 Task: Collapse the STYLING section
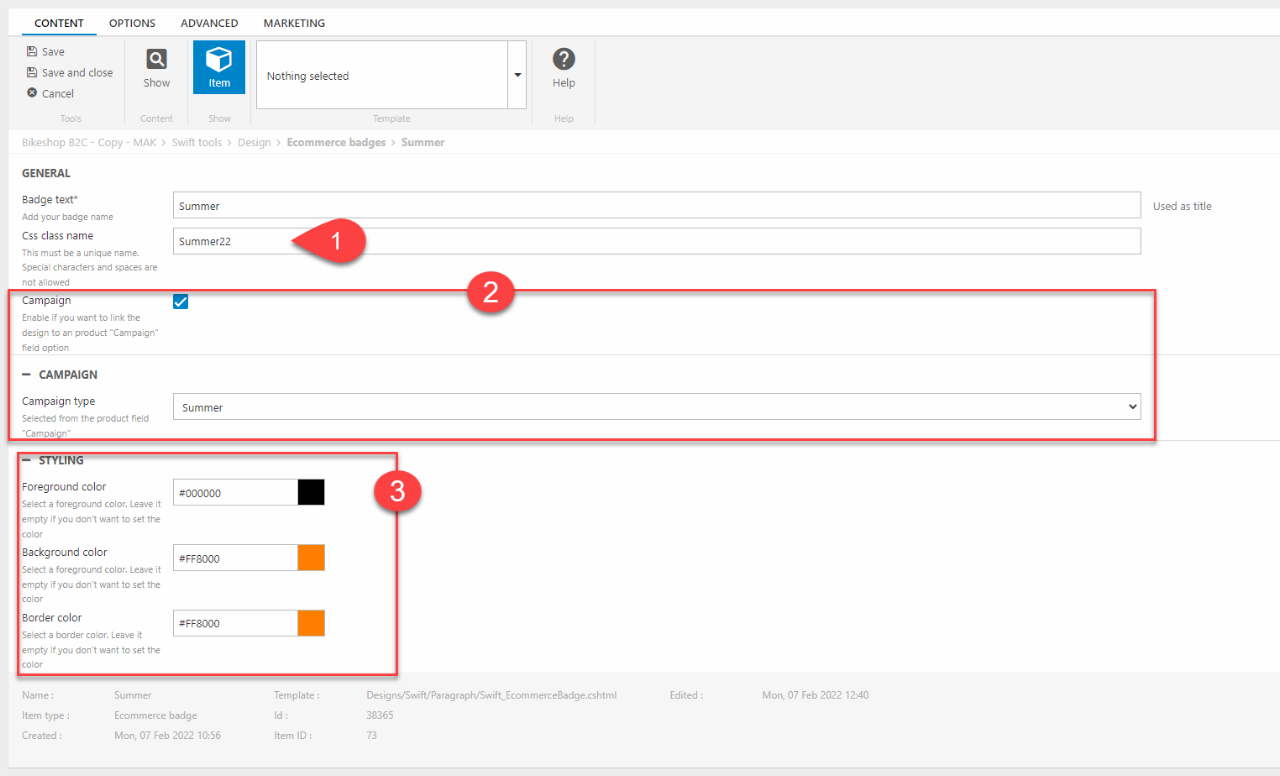click(x=27, y=460)
